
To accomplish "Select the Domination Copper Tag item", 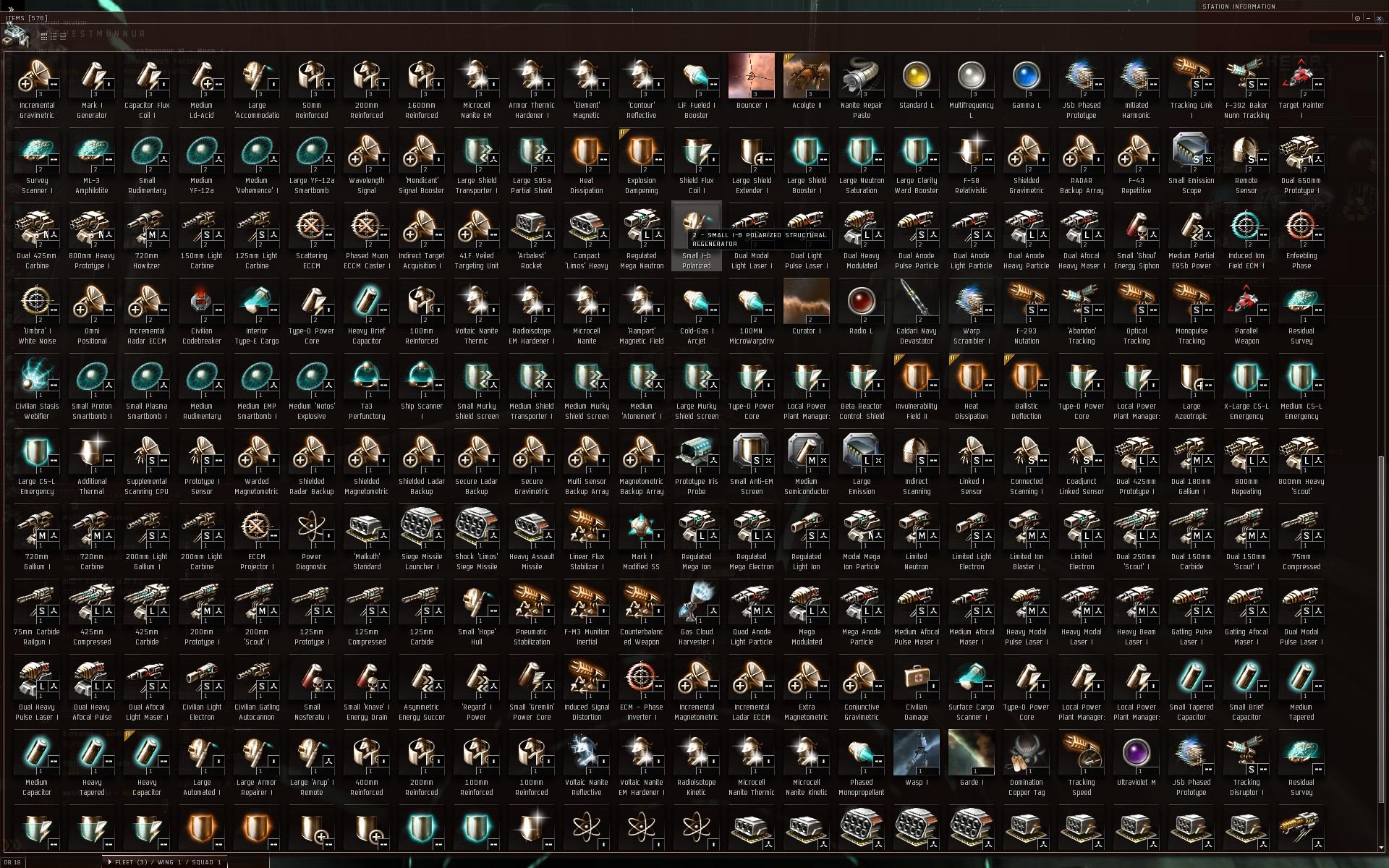I will [1026, 764].
